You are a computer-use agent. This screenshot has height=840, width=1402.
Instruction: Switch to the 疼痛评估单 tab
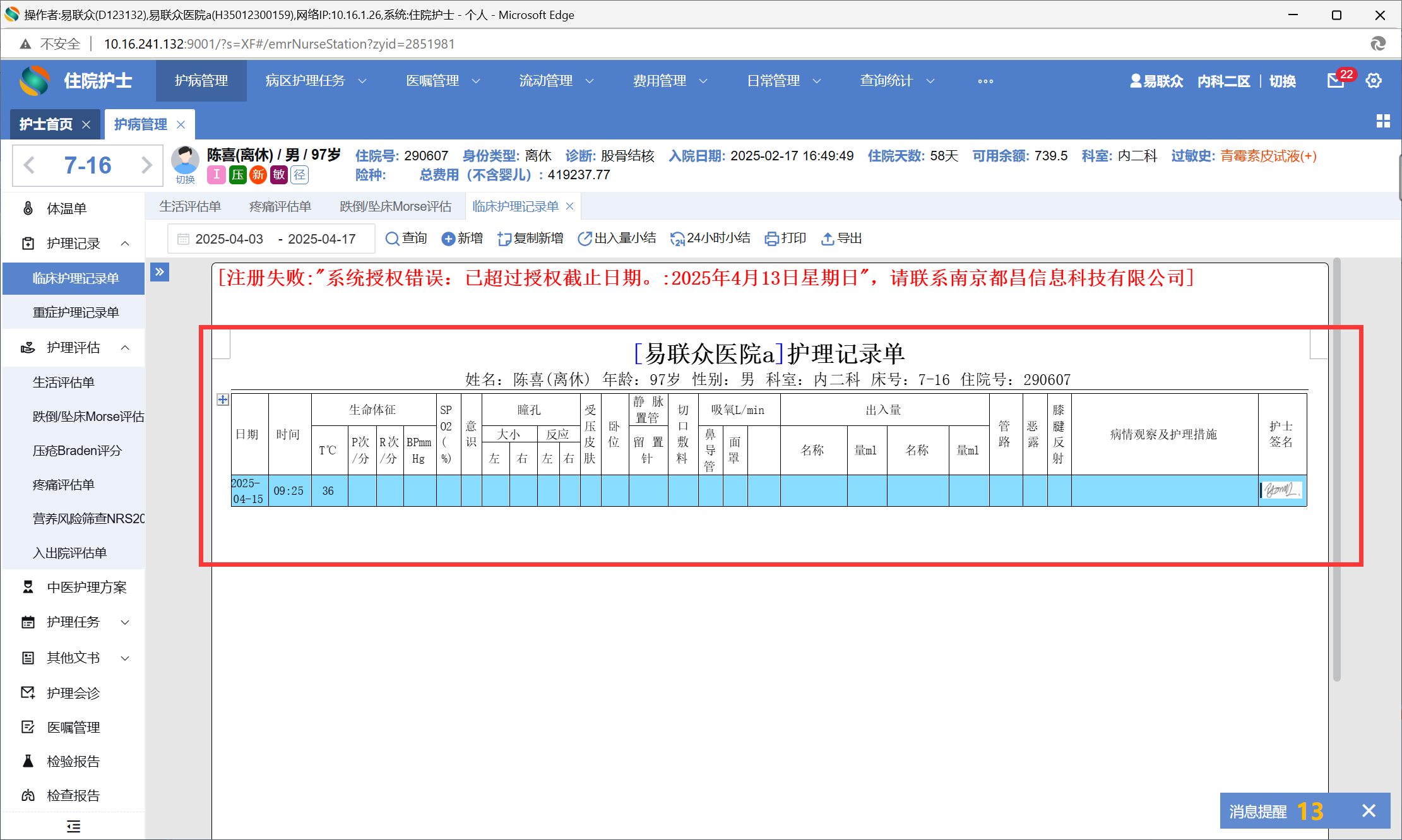280,206
